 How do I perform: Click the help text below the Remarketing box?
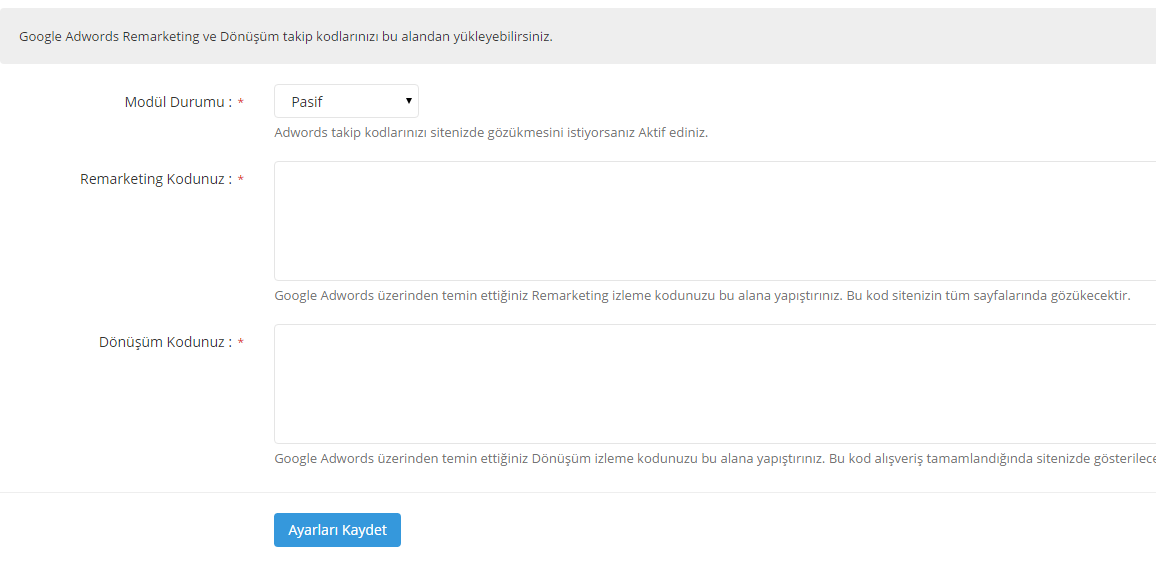702,296
